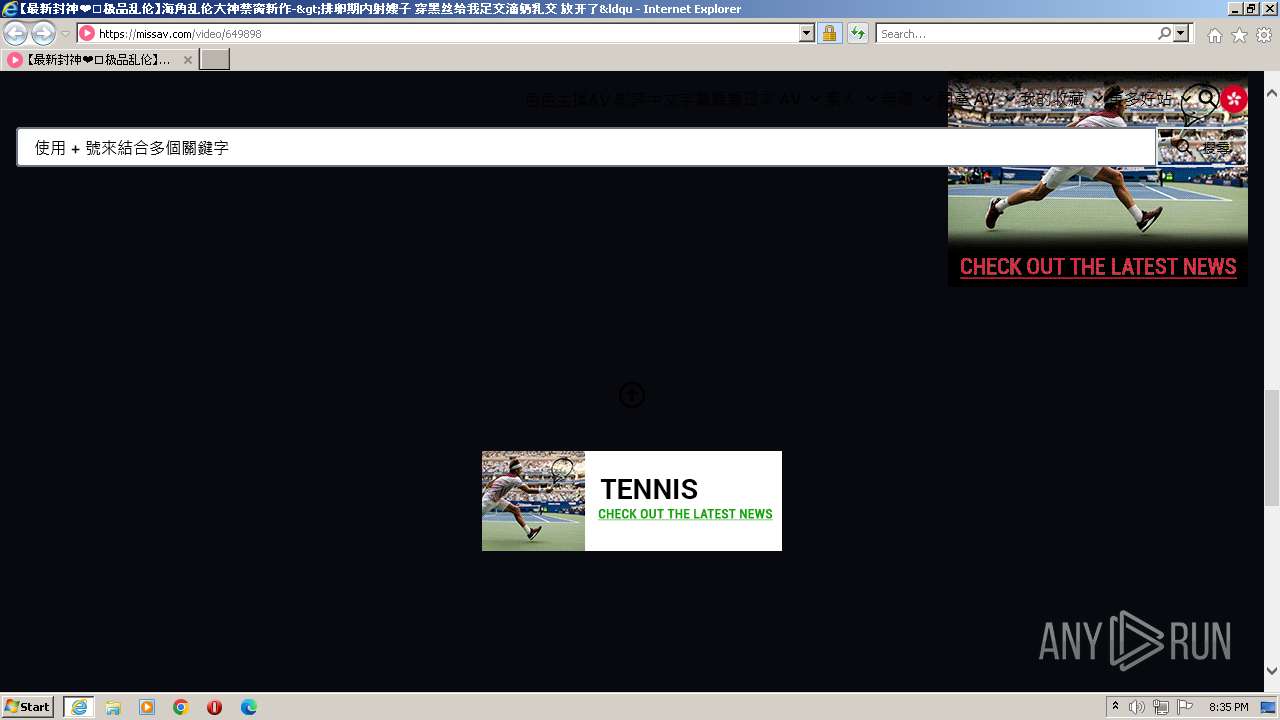The height and width of the screenshot is (720, 1280).
Task: Open the Favorites star icon
Action: pyautogui.click(x=1239, y=35)
